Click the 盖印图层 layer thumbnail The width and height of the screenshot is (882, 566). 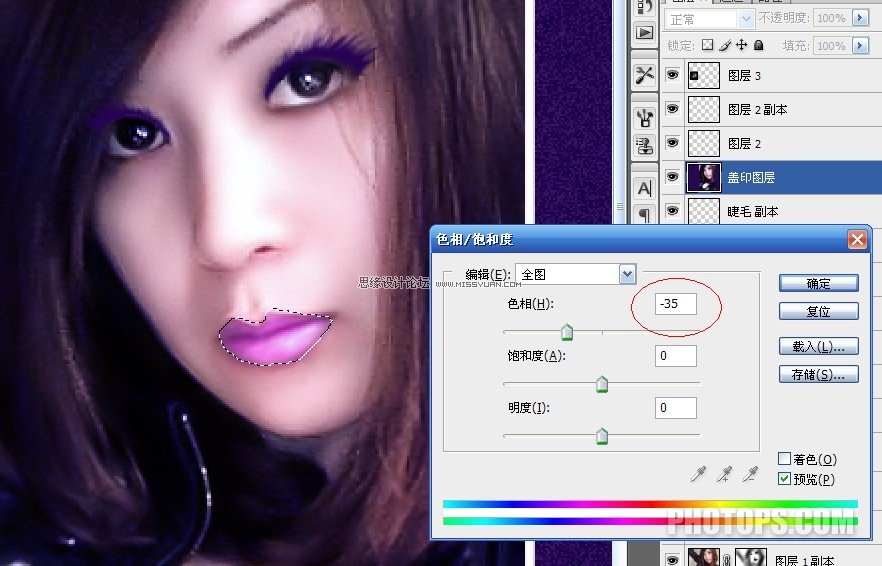(x=704, y=177)
